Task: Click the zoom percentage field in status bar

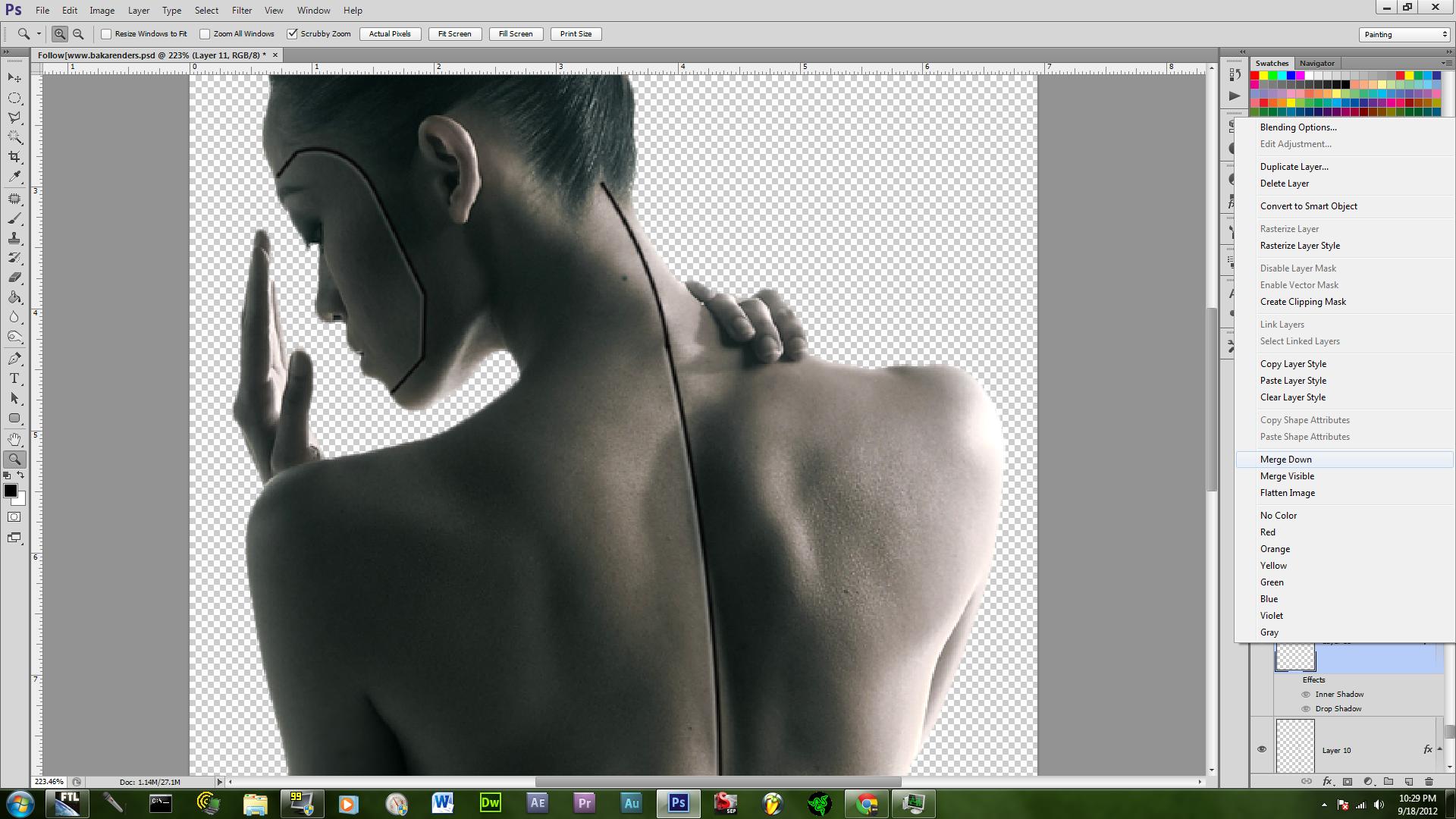Action: click(x=50, y=782)
